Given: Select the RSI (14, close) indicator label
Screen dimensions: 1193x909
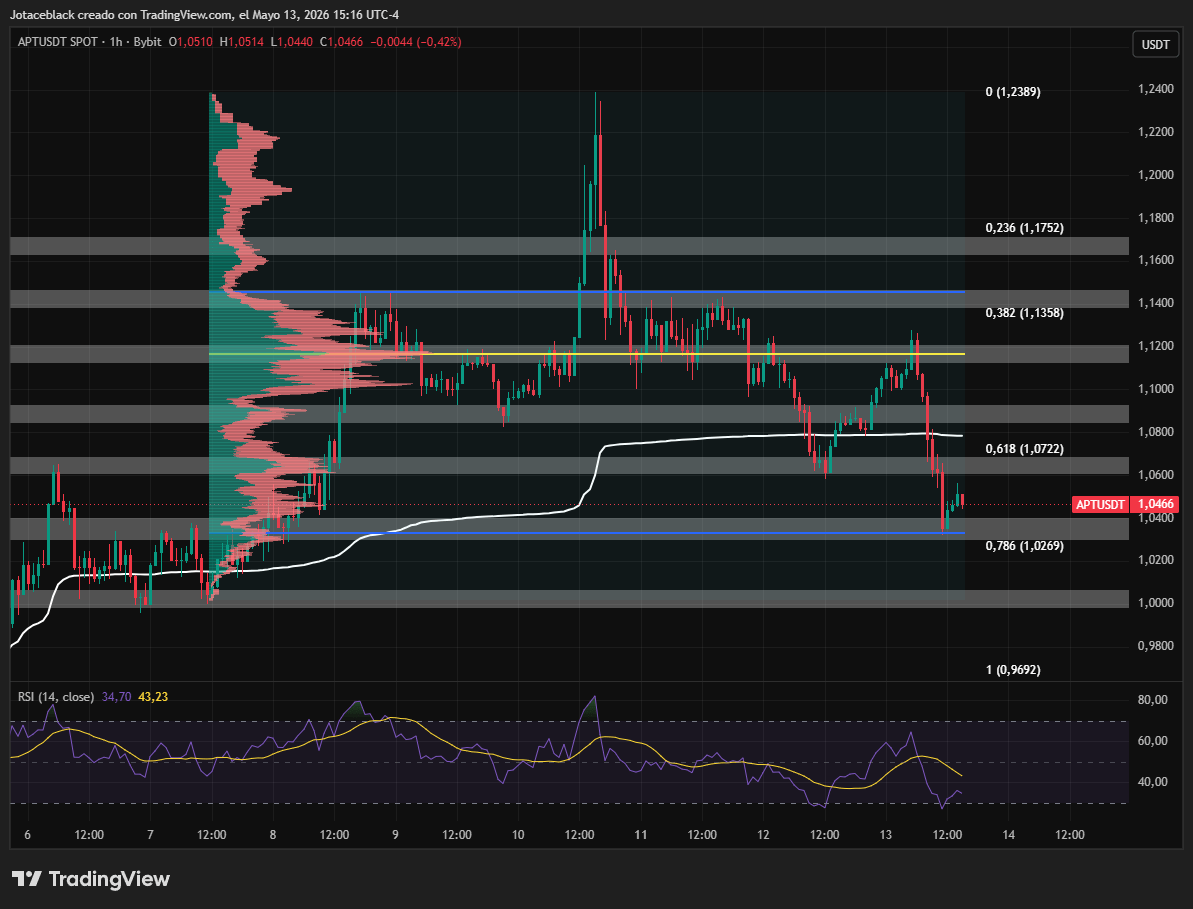Looking at the screenshot, I should coord(56,697).
